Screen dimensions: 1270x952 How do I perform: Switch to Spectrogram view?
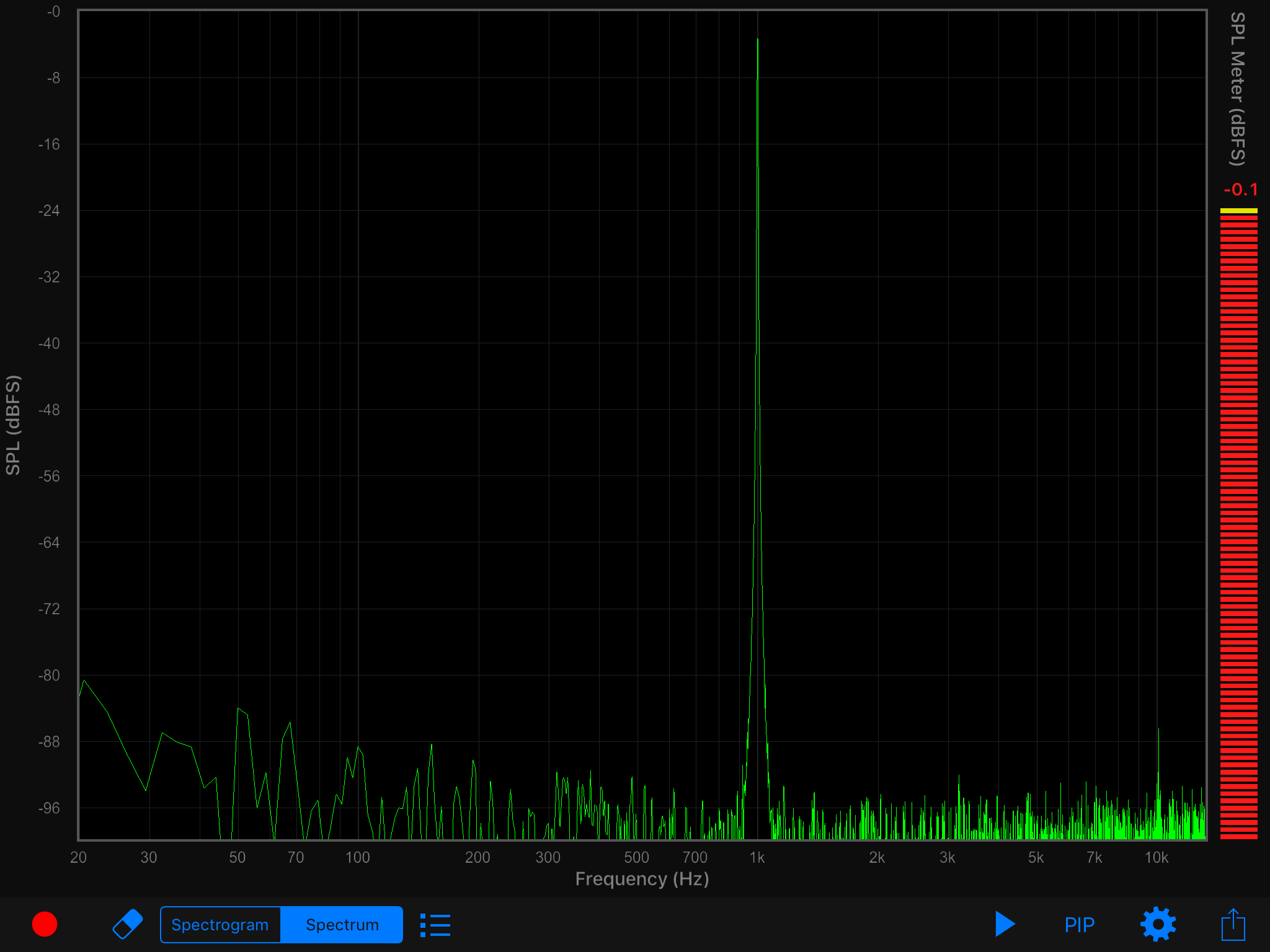tap(220, 925)
